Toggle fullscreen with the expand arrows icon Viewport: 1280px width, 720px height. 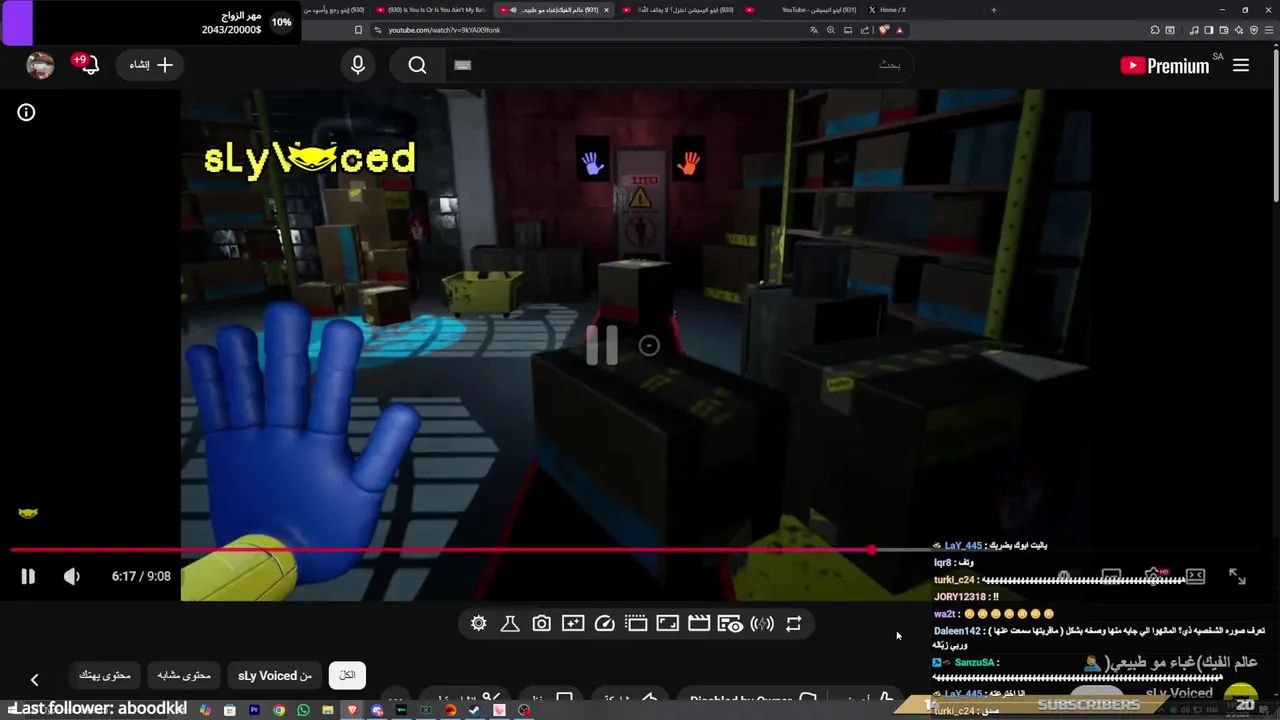[1237, 576]
